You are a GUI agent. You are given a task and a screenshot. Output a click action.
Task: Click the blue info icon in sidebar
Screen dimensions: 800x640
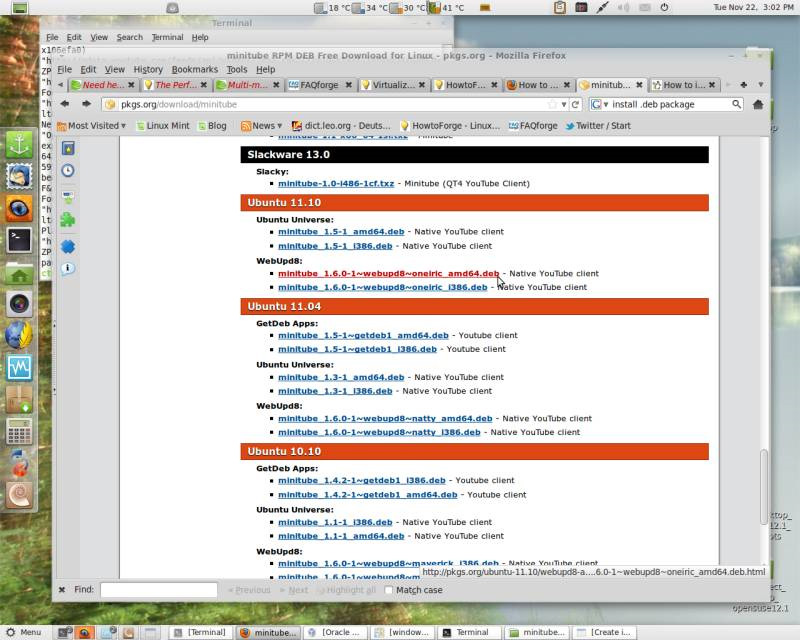68,268
